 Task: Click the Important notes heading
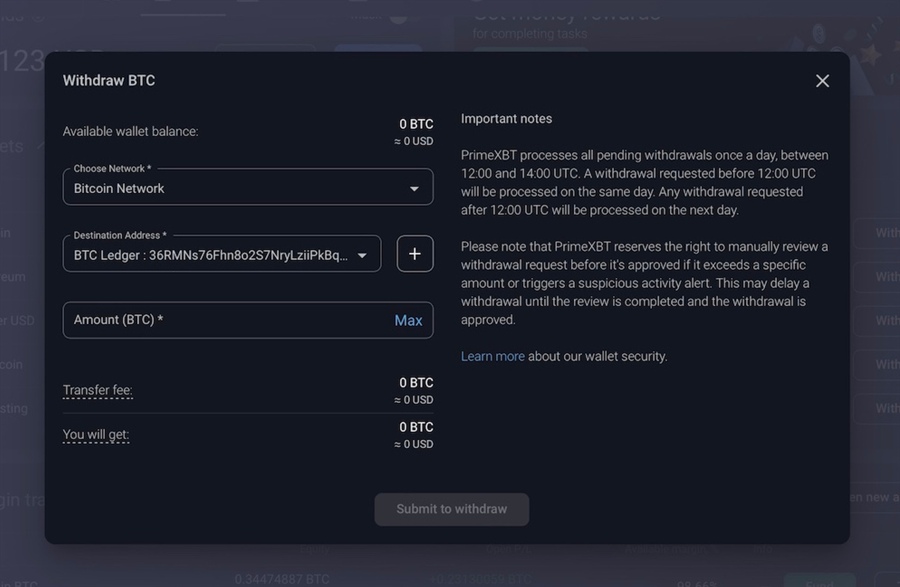coord(506,119)
